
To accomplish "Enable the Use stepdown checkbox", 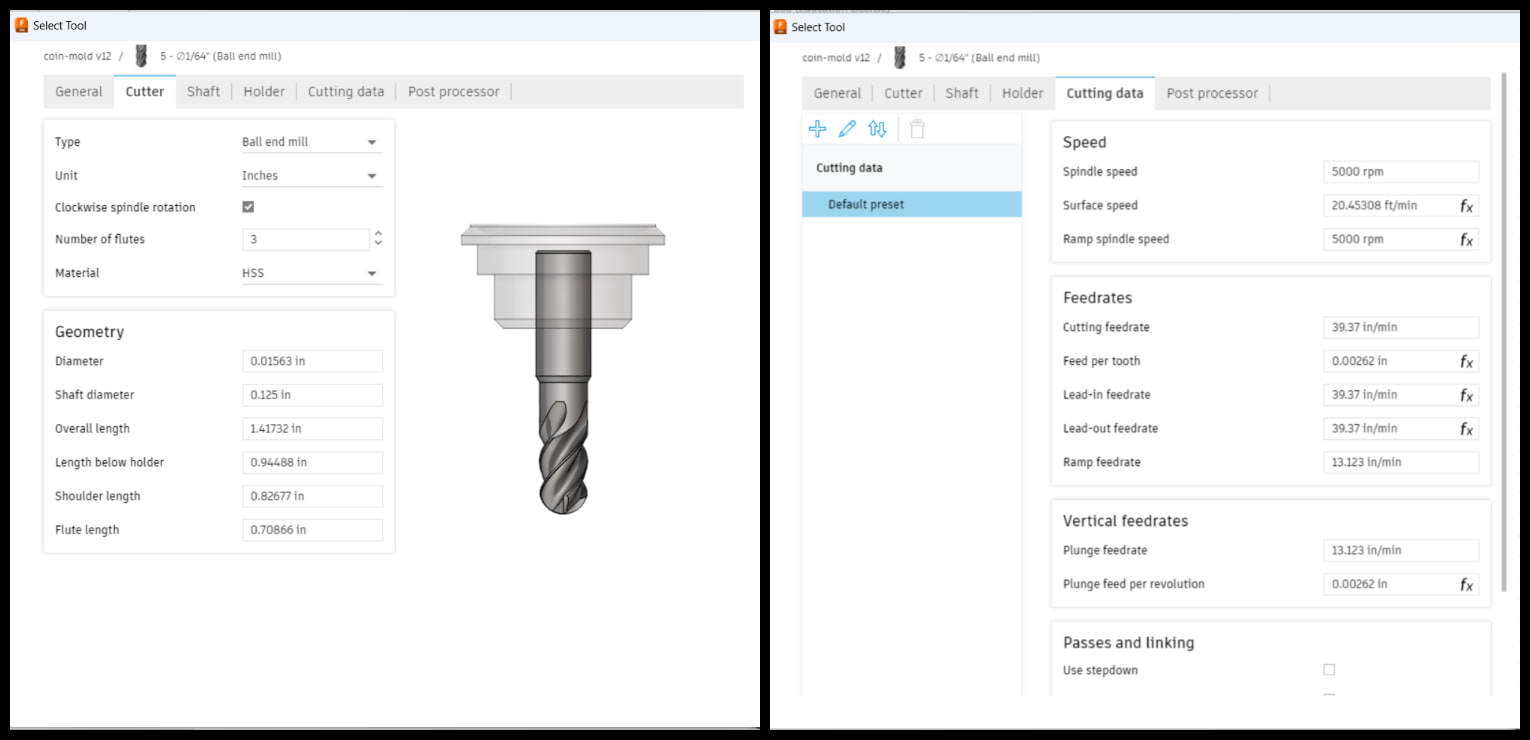I will pyautogui.click(x=1329, y=670).
